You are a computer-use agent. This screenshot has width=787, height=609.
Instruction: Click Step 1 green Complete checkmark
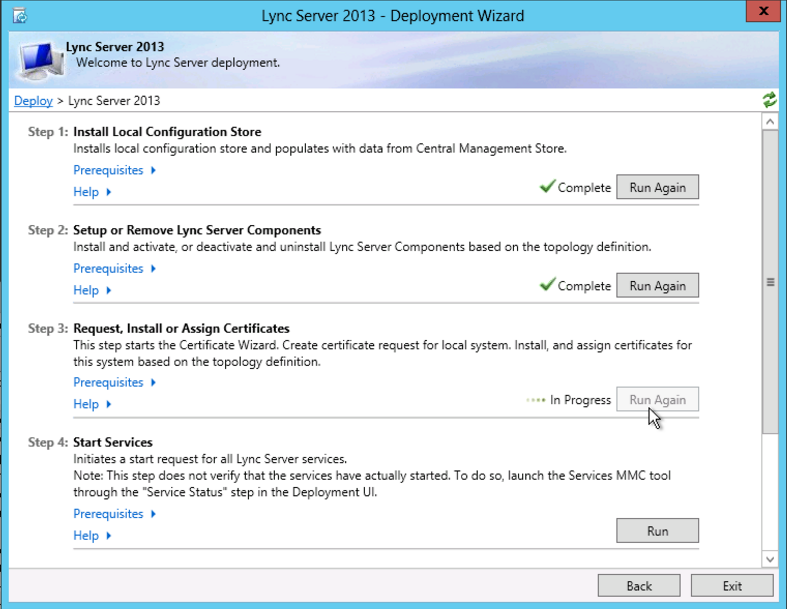(x=547, y=187)
